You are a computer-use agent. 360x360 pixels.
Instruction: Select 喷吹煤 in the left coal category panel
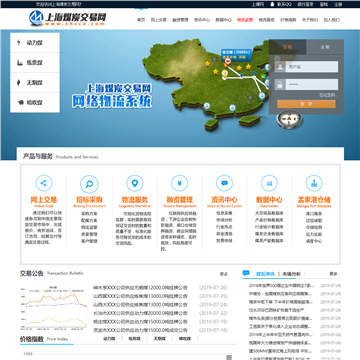click(x=35, y=102)
